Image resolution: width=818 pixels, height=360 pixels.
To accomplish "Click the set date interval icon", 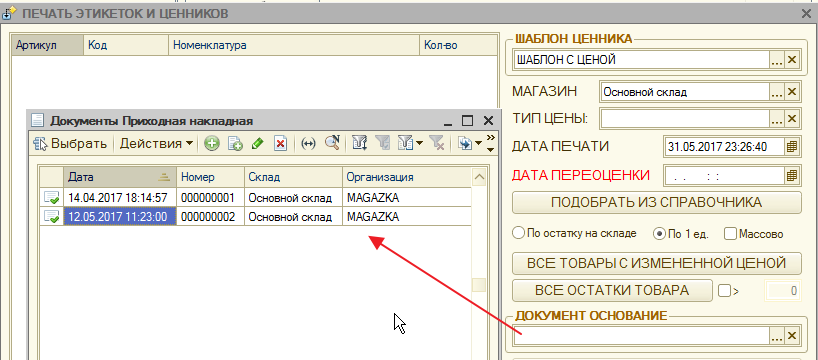I will coord(309,143).
